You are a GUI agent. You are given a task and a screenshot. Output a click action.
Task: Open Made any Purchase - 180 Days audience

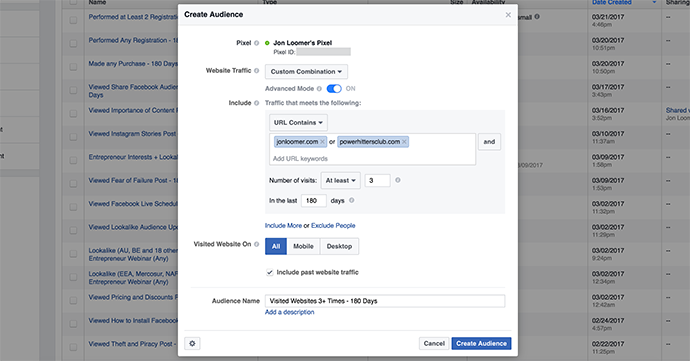(x=133, y=64)
